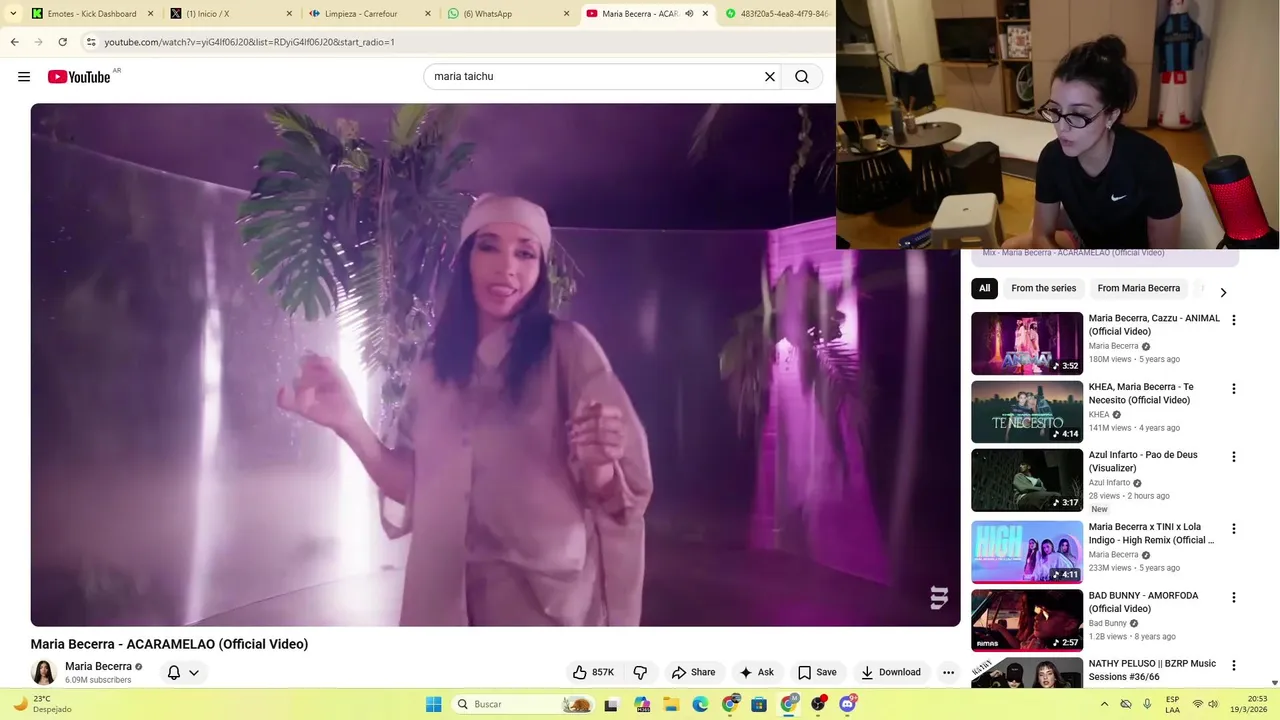Close the Maria Becerra YouTube tab
Screen dimensions: 1280x720
coord(705,14)
